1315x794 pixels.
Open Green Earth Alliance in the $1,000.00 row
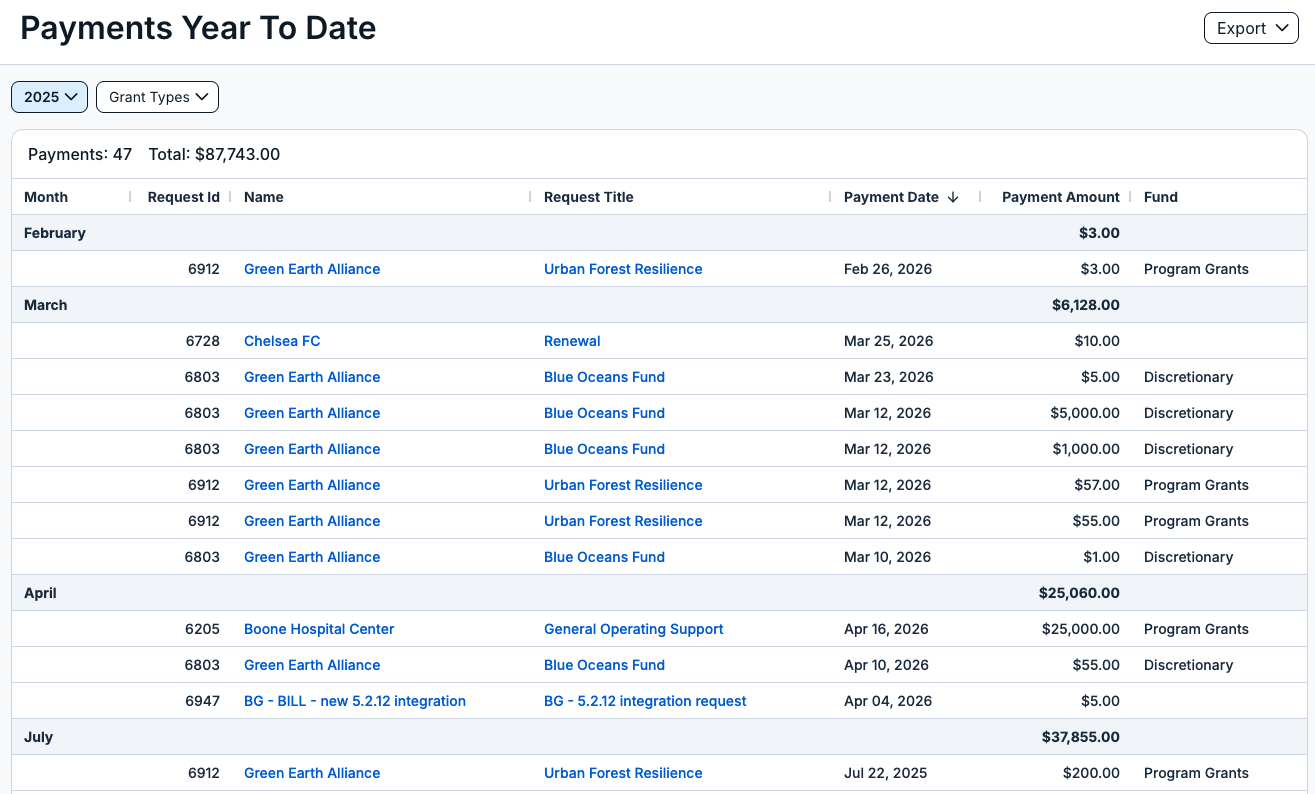coord(312,449)
